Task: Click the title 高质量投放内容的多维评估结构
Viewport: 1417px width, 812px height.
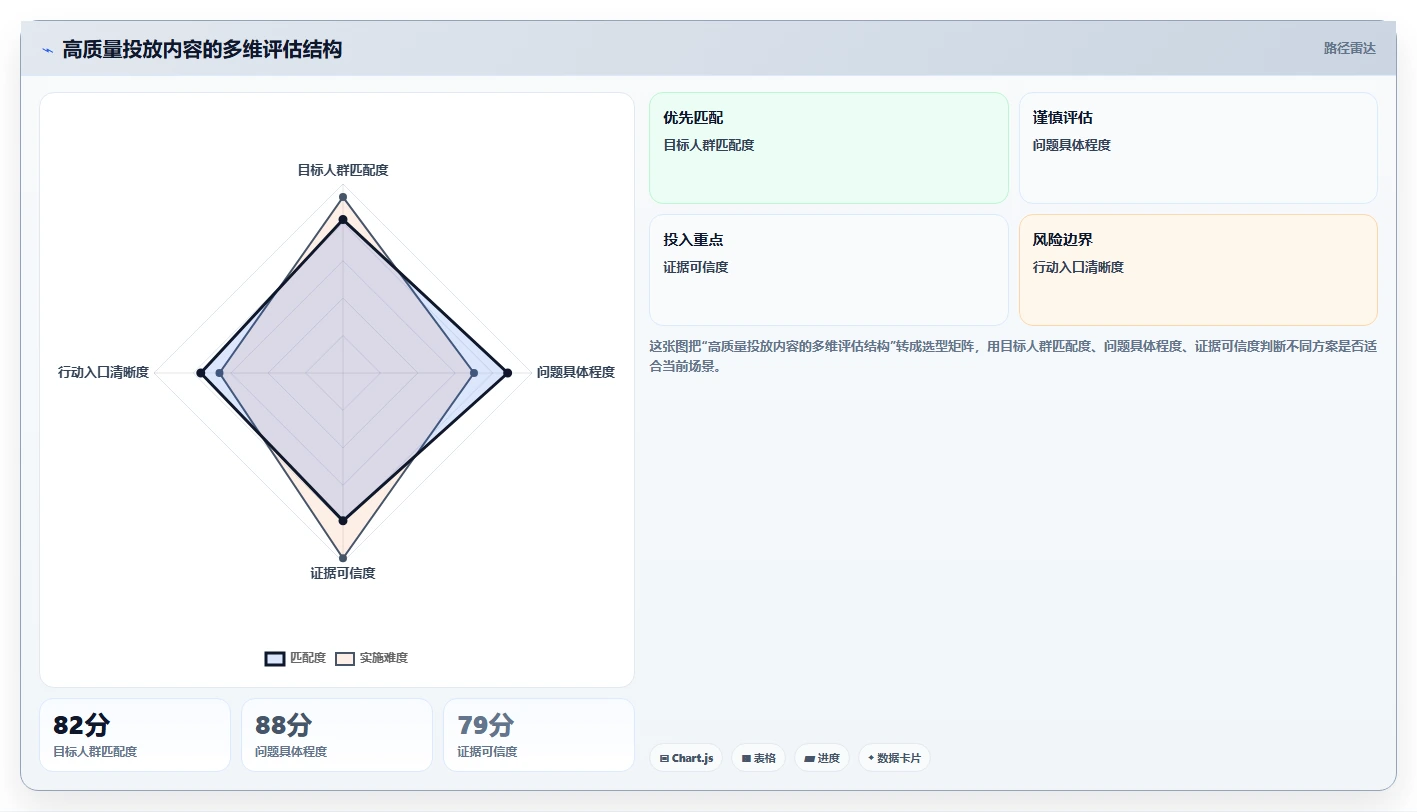Action: pos(202,49)
